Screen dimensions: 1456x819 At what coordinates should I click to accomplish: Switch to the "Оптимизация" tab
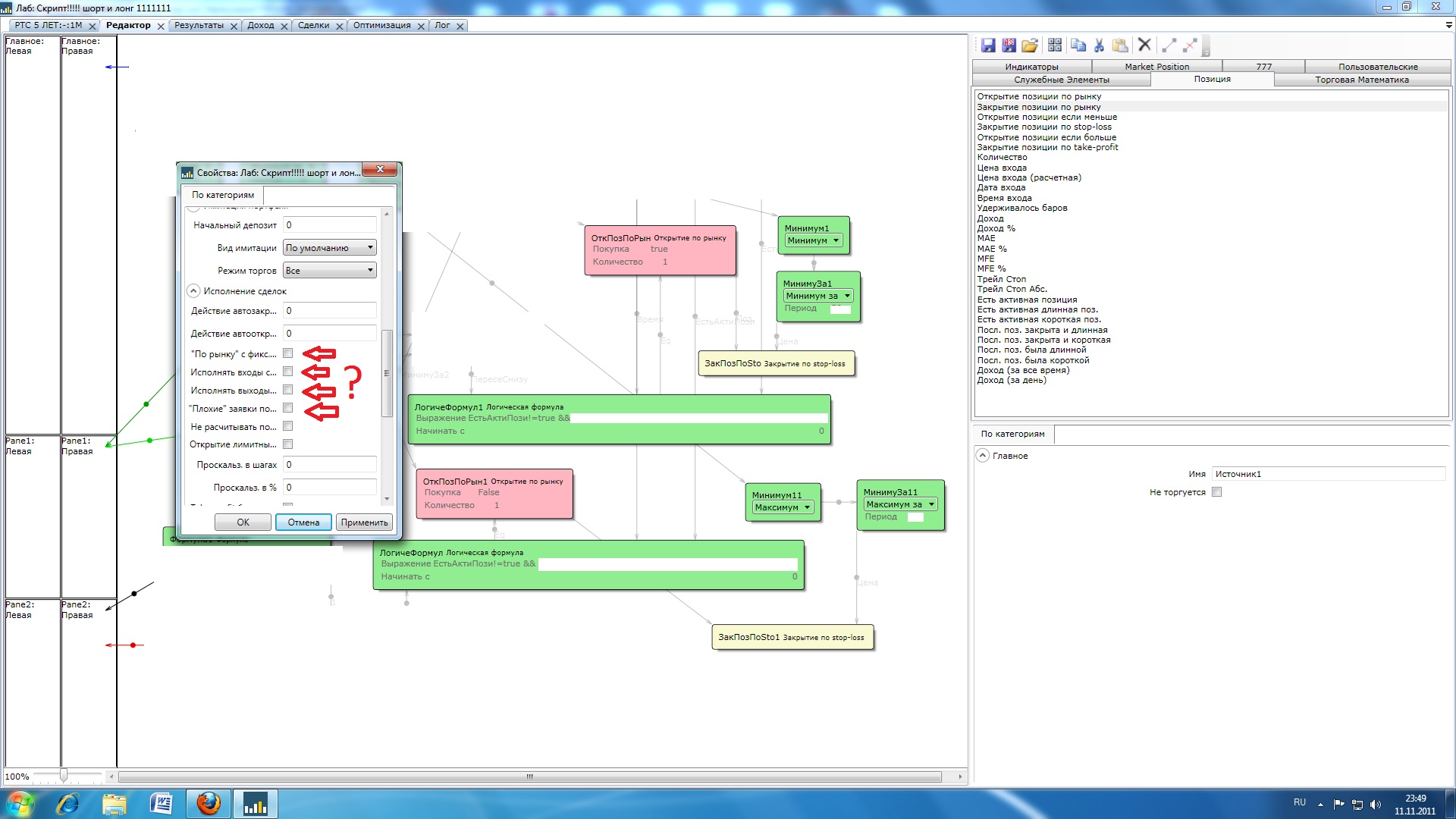[381, 26]
